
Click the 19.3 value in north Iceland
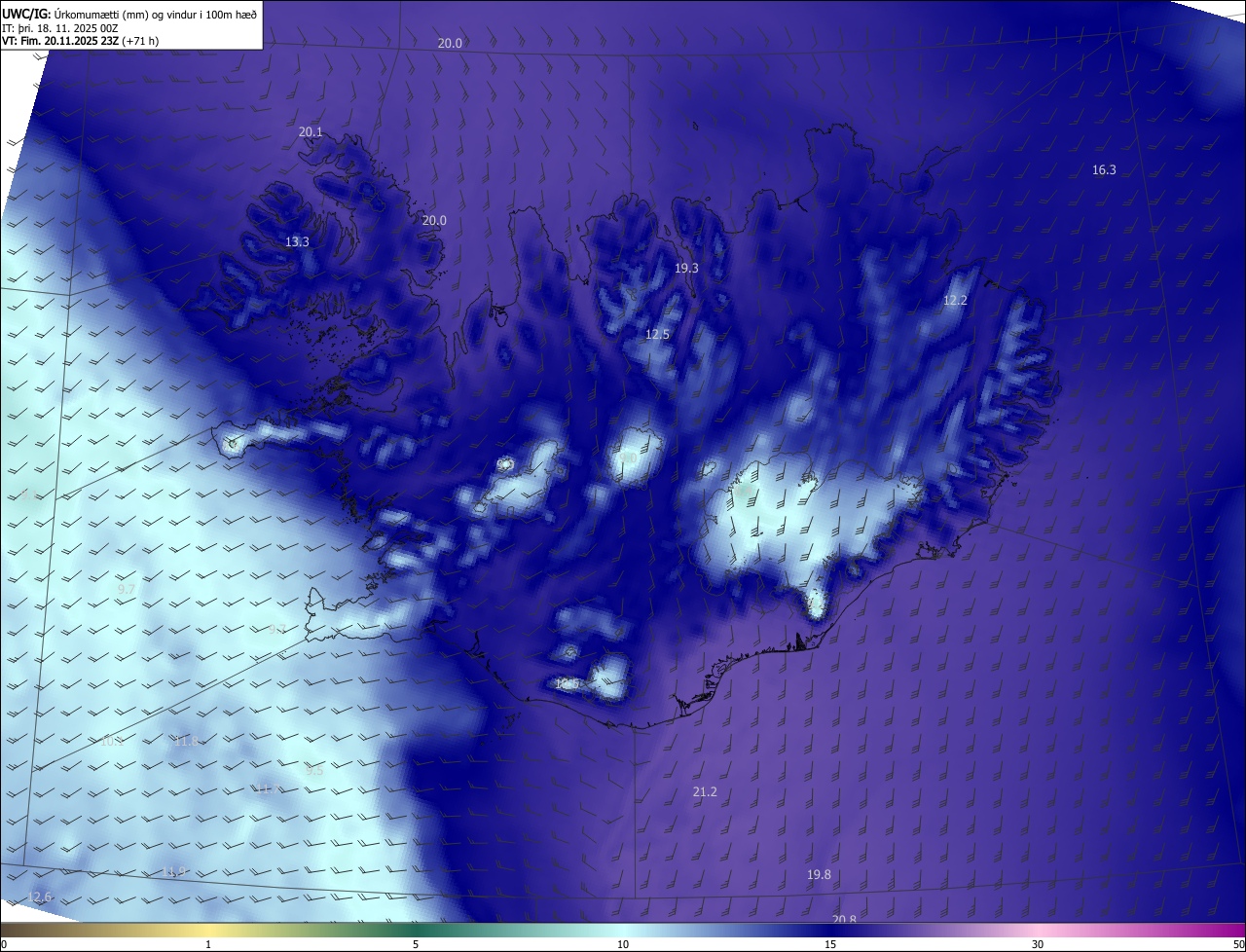[687, 268]
